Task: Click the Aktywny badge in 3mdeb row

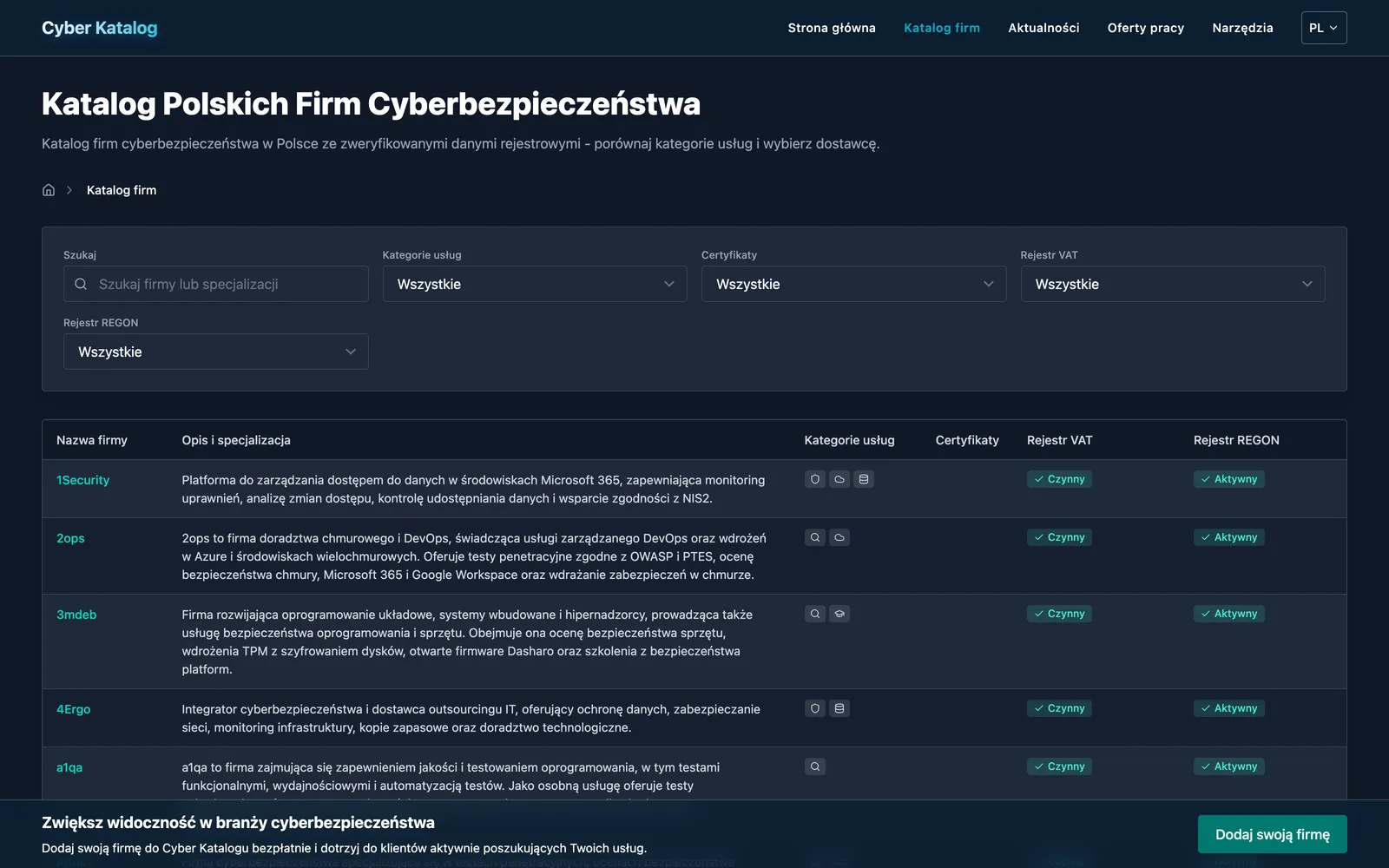Action: coord(1228,614)
